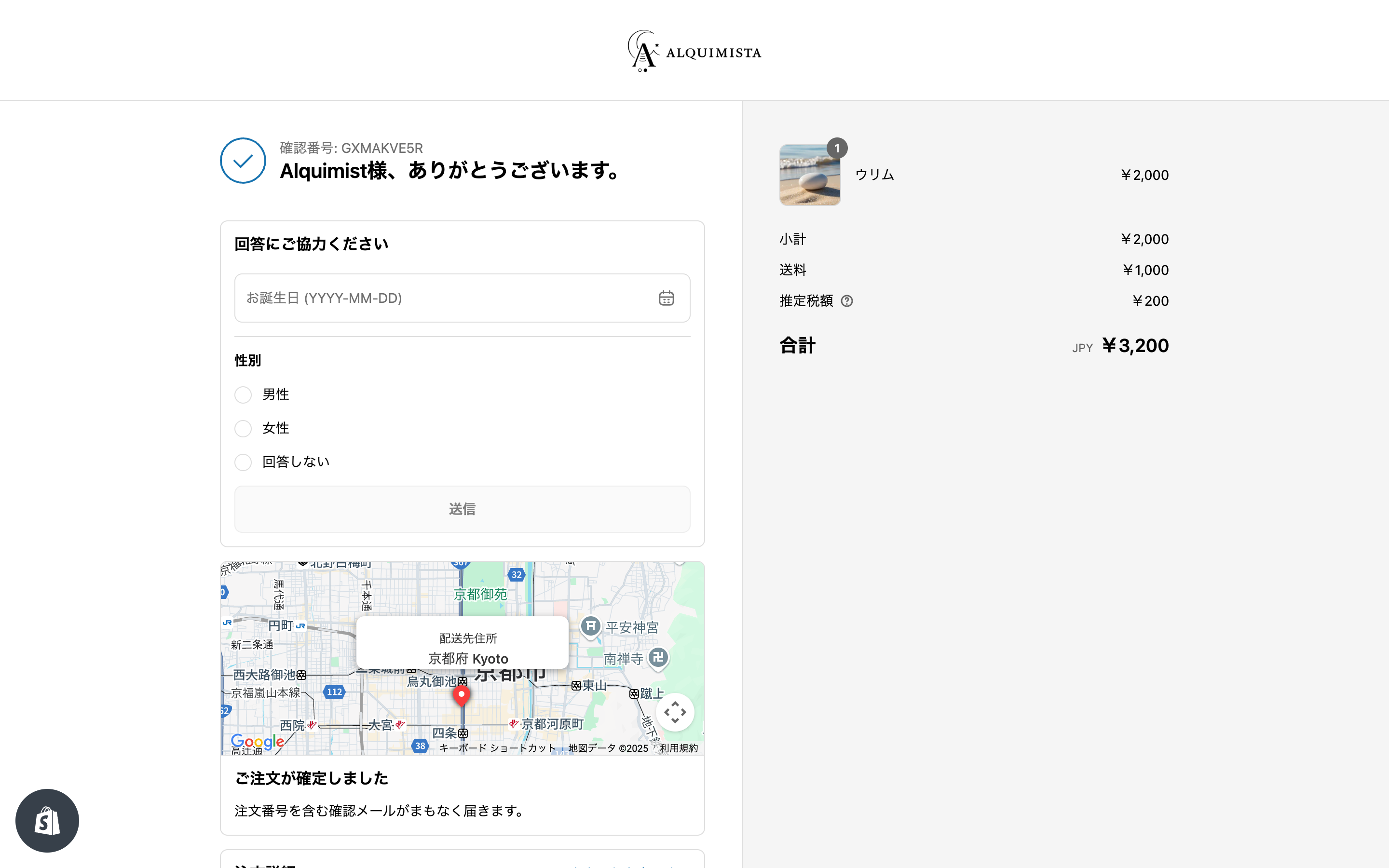Click the Google logo on map
Screen dimensions: 1389x868
pos(257,742)
